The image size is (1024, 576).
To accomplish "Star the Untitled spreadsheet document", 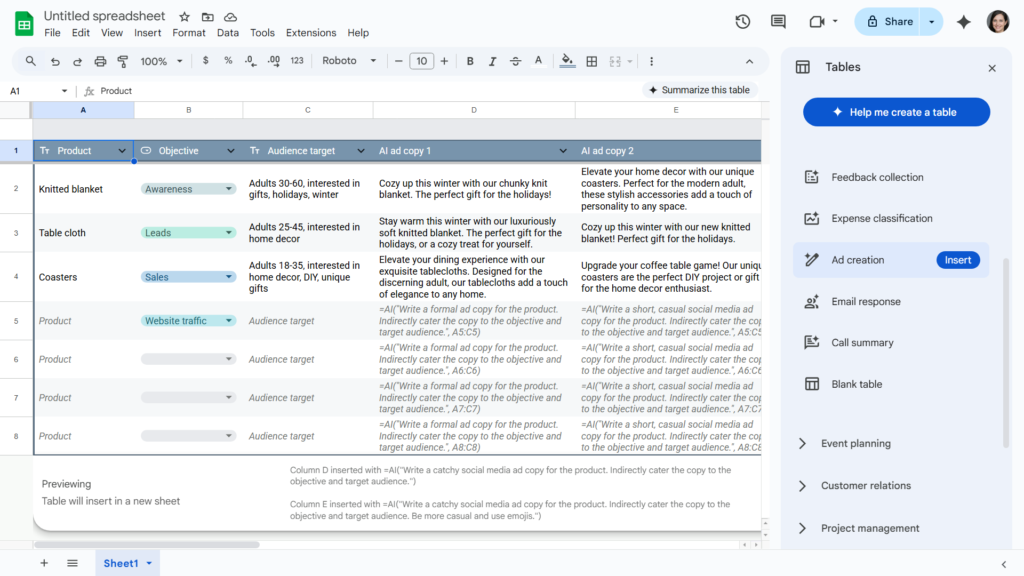I will pyautogui.click(x=185, y=17).
